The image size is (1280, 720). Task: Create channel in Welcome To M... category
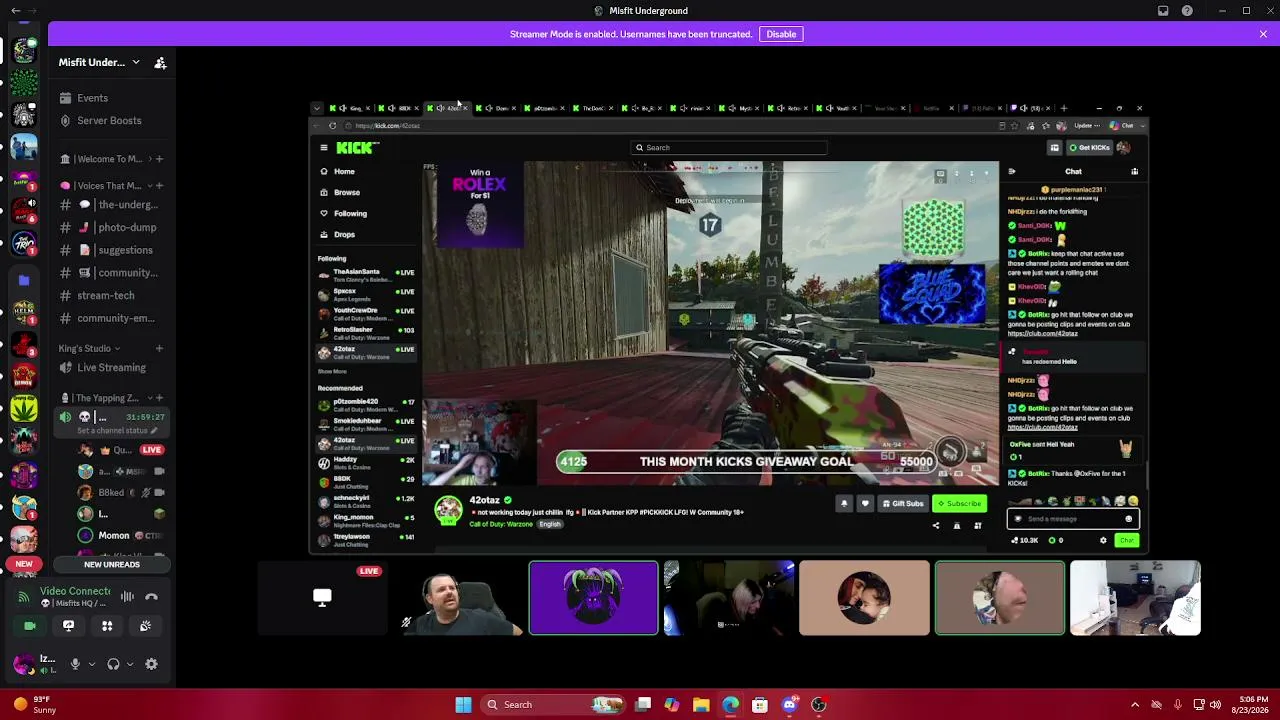click(160, 159)
